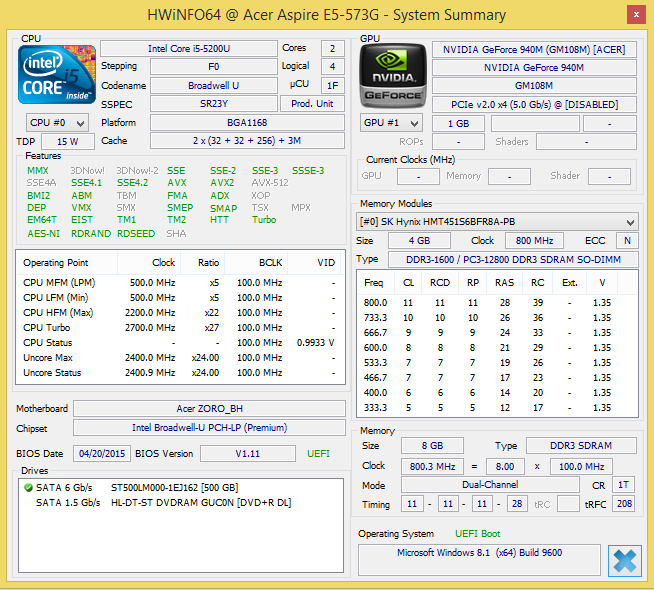Click the UEFI Boot label
This screenshot has width=654, height=590.
pyautogui.click(x=478, y=534)
